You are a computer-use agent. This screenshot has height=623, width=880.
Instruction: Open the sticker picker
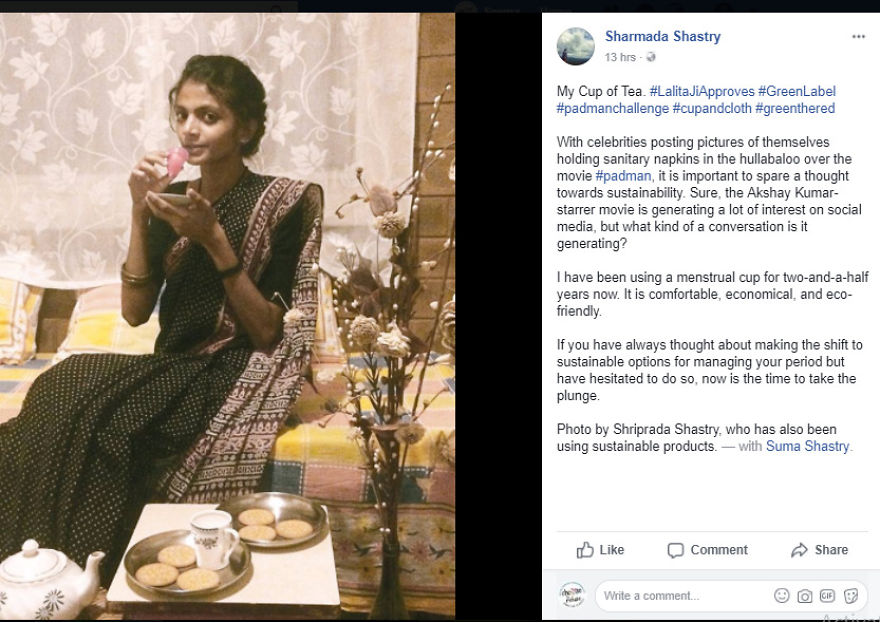851,596
